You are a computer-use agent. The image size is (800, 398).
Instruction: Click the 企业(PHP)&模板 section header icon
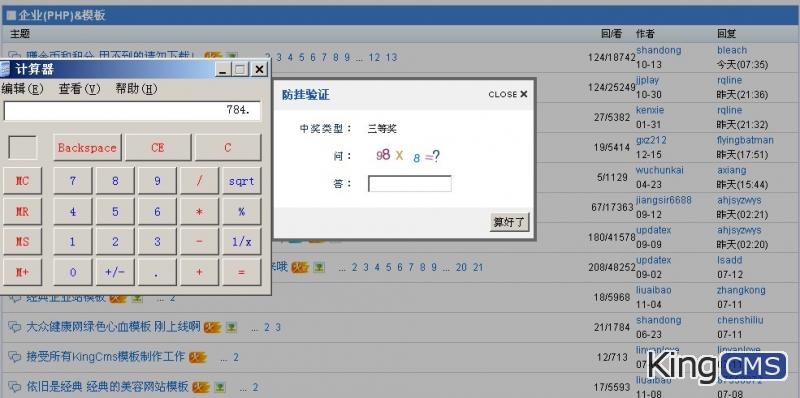[11, 15]
